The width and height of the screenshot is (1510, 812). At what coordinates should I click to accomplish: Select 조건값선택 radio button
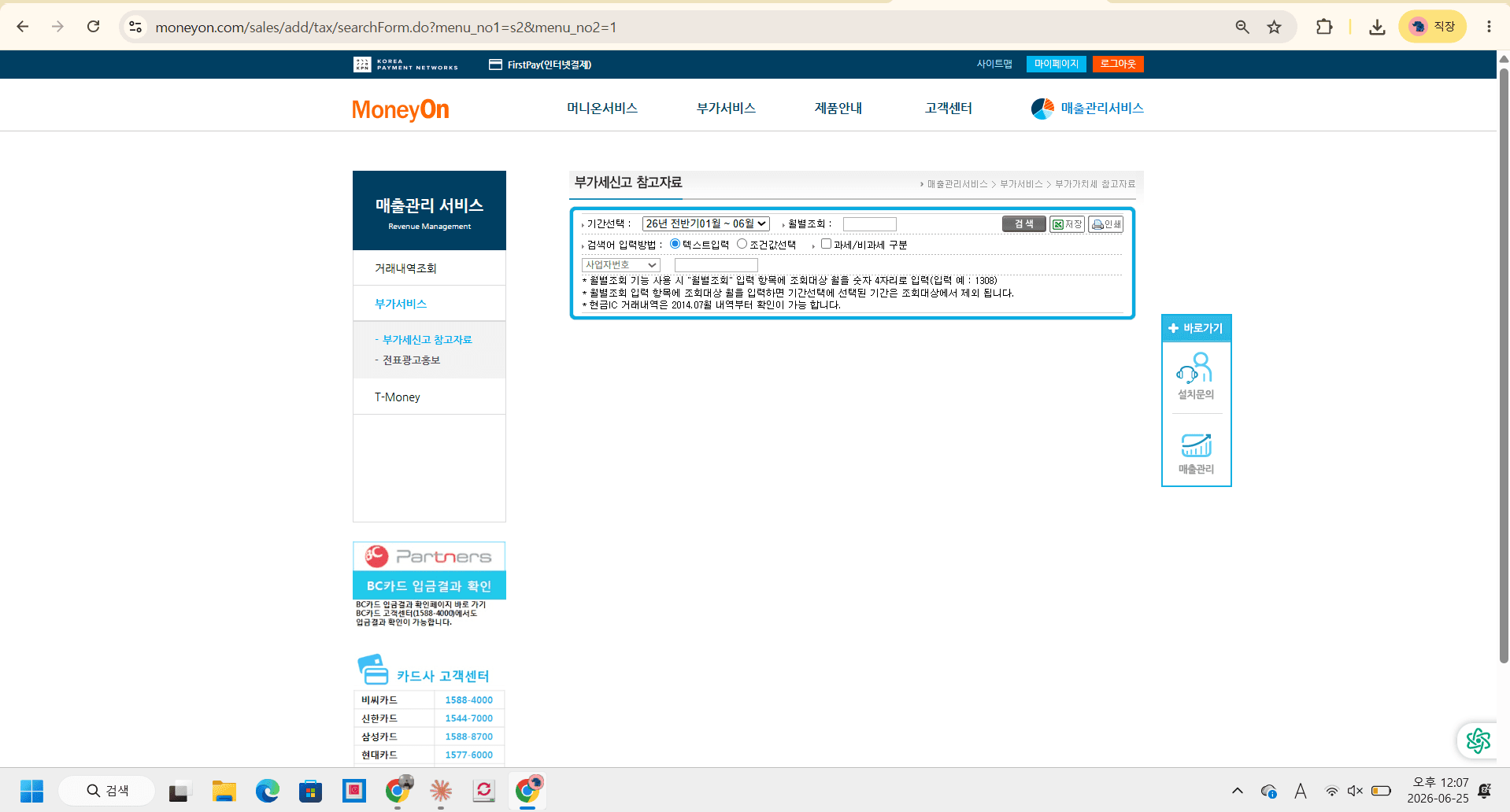[x=742, y=244]
